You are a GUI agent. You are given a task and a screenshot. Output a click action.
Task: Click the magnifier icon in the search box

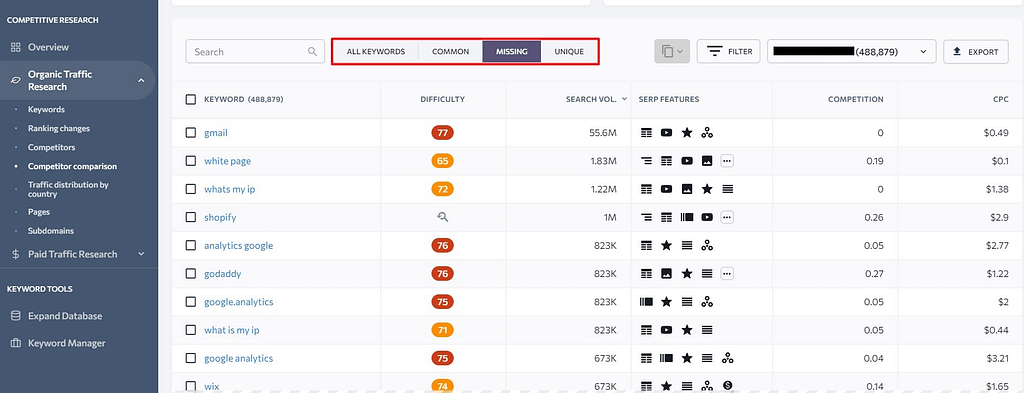coord(313,52)
